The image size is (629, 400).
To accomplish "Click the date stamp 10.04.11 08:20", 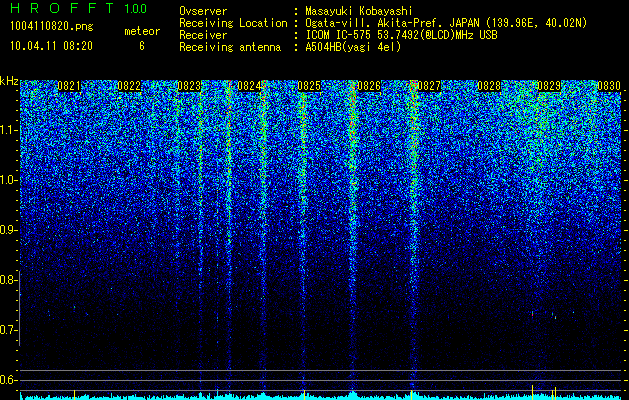I will tap(51, 46).
